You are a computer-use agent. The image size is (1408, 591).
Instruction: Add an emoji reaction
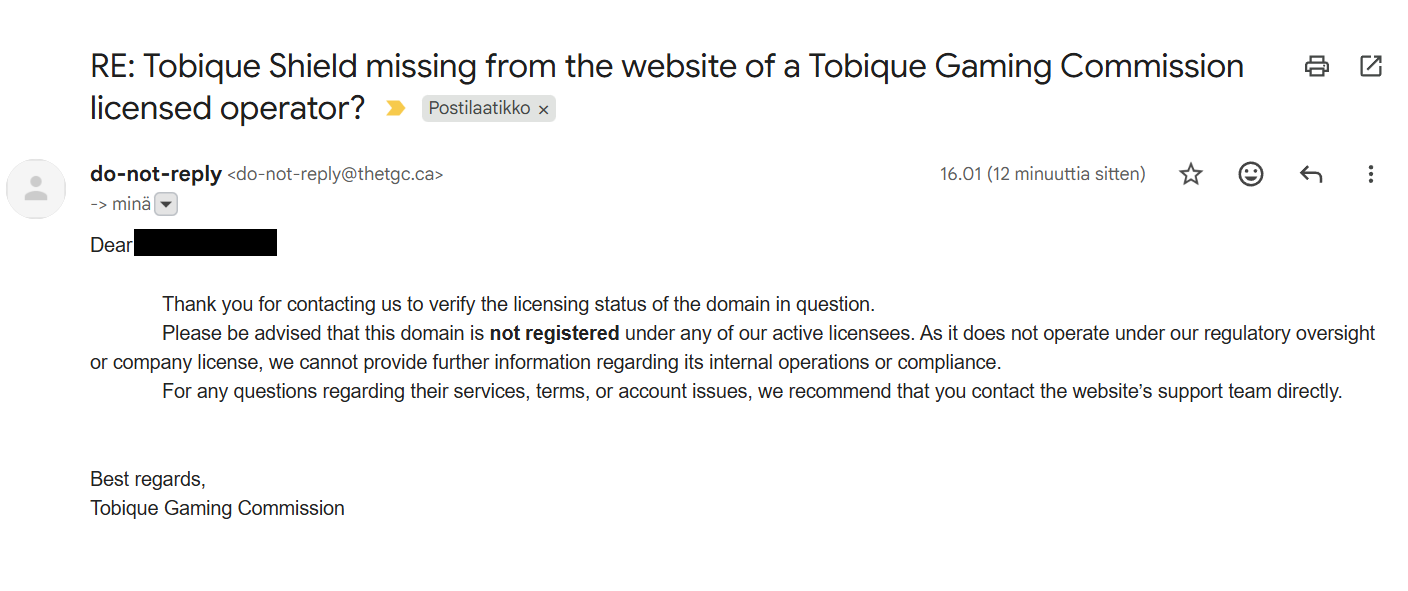(x=1250, y=175)
